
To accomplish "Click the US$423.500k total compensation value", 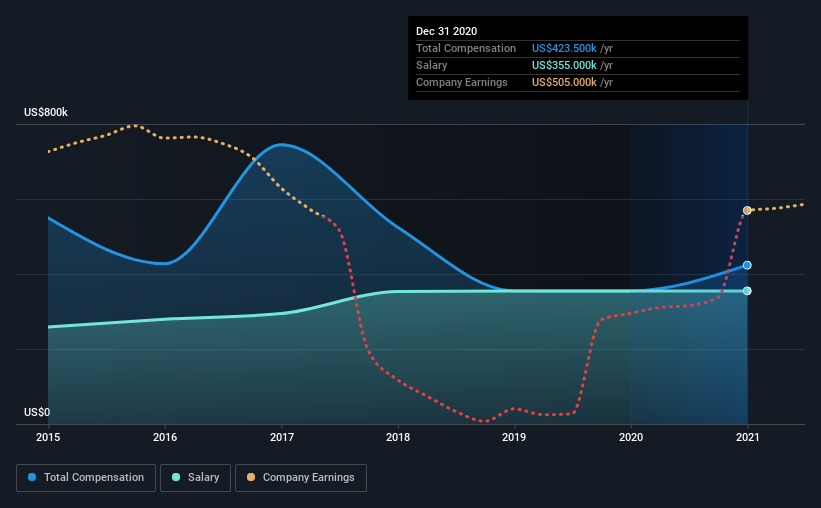I will (x=564, y=48).
